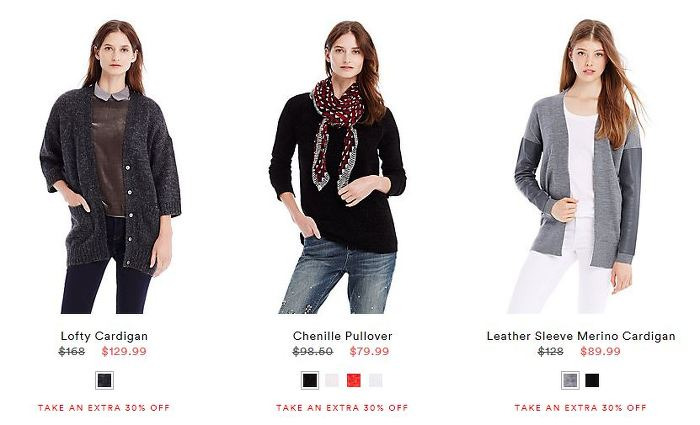The image size is (700, 425).
Task: Click Take an Extra 30% Off under Lofty Cardigan
Action: [x=104, y=408]
